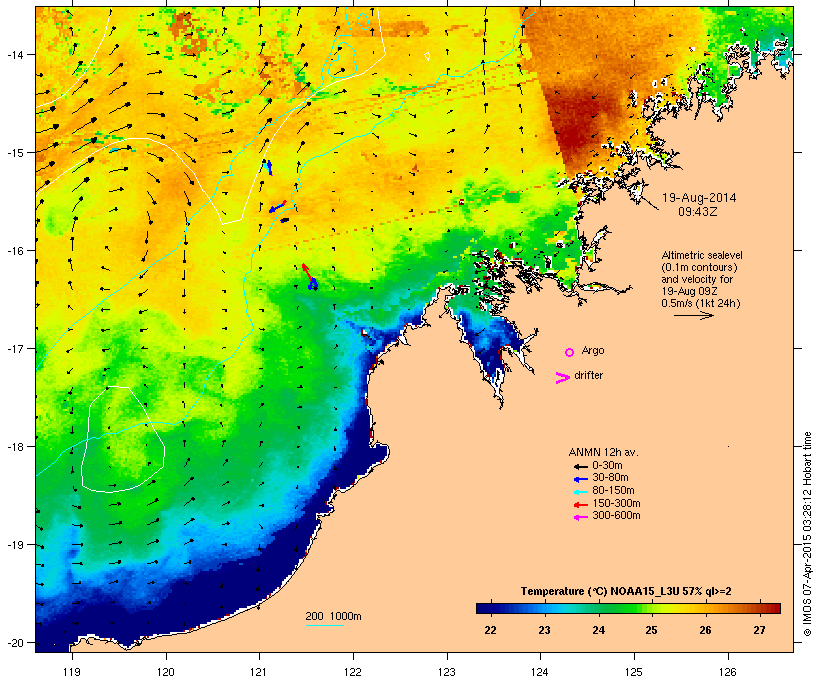Click the longitude axis label 124

540,672
